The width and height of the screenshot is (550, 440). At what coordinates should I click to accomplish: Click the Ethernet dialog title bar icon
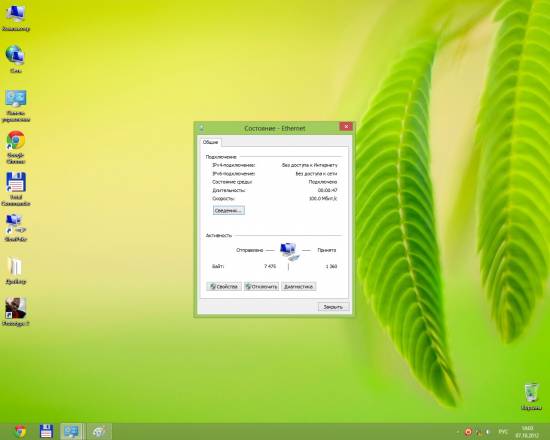pos(201,128)
